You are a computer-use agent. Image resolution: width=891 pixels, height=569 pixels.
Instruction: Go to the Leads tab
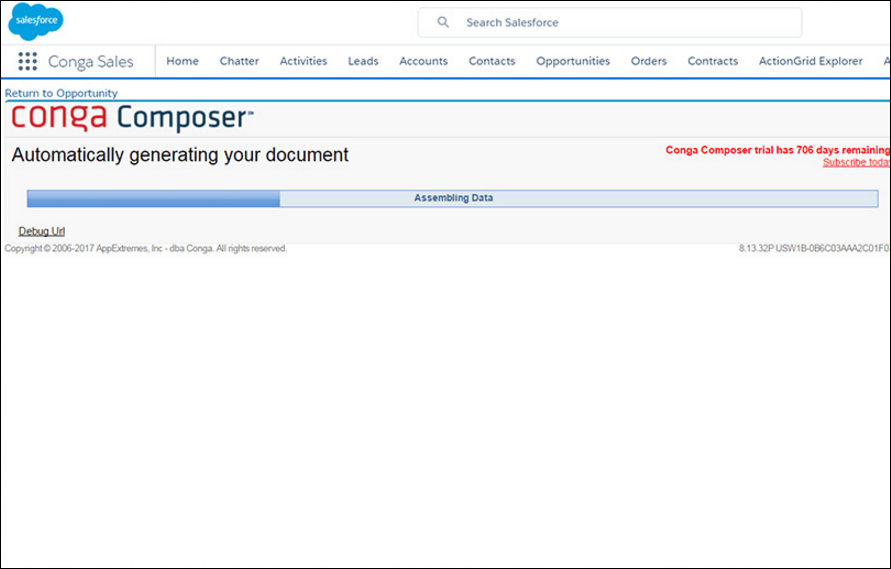tap(363, 61)
